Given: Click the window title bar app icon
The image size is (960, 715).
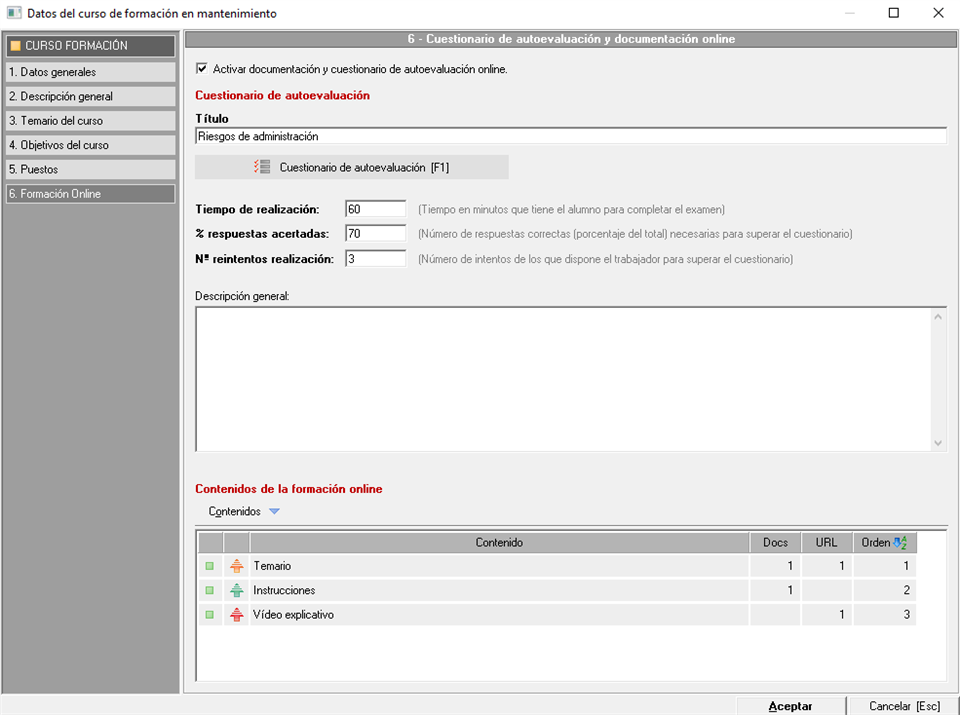Looking at the screenshot, I should [13, 13].
